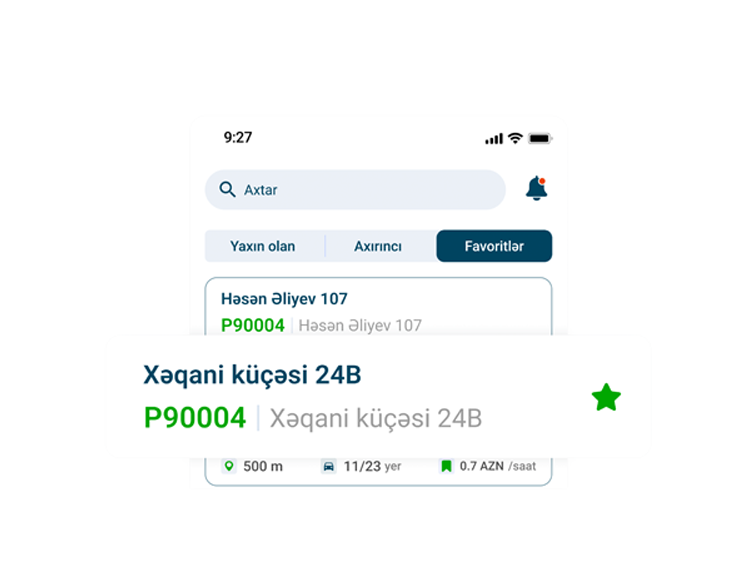Viewport: 750px width, 580px height.
Task: Toggle the green favorite star
Action: click(606, 397)
